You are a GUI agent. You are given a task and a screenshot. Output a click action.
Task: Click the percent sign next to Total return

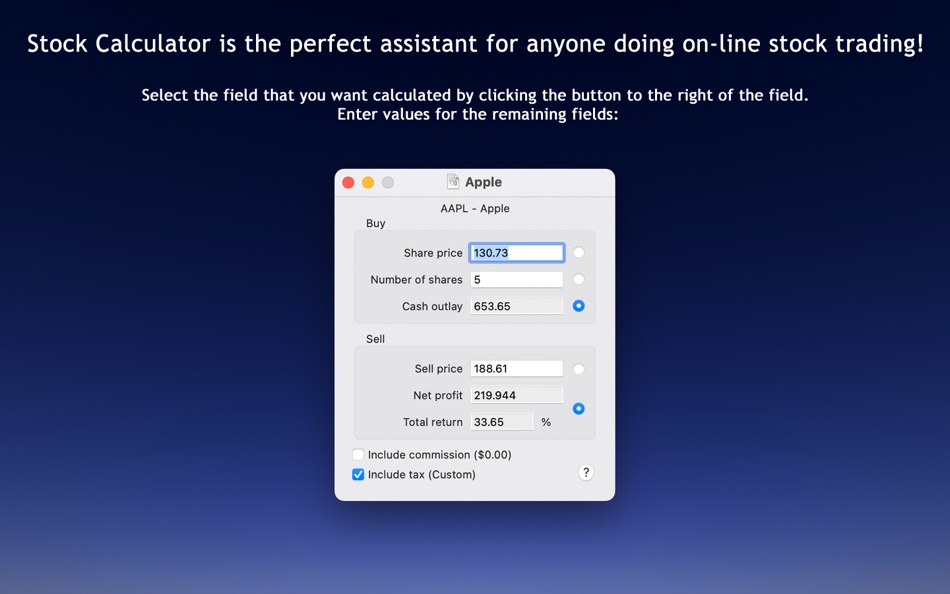546,422
